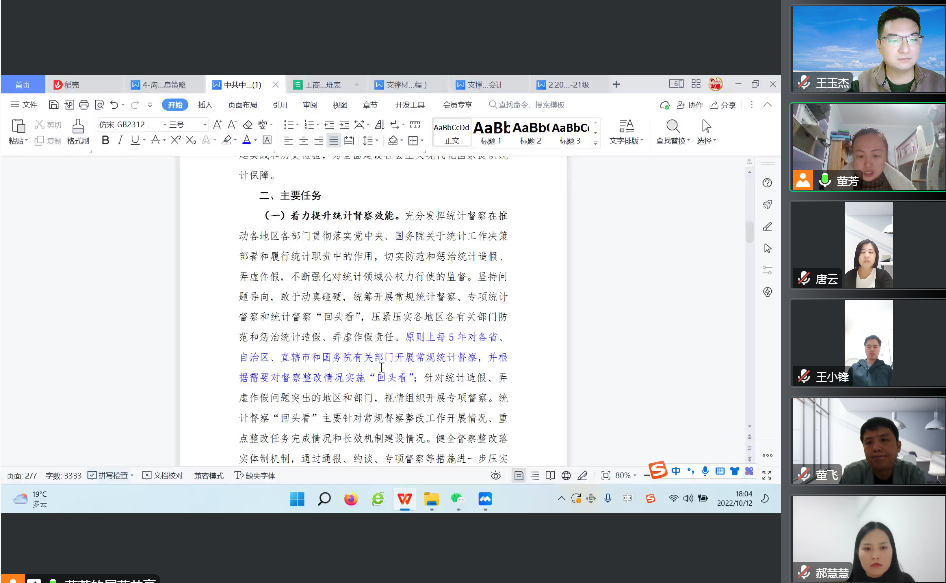Expand the numbered list dropdown arrow

[x=318, y=125]
